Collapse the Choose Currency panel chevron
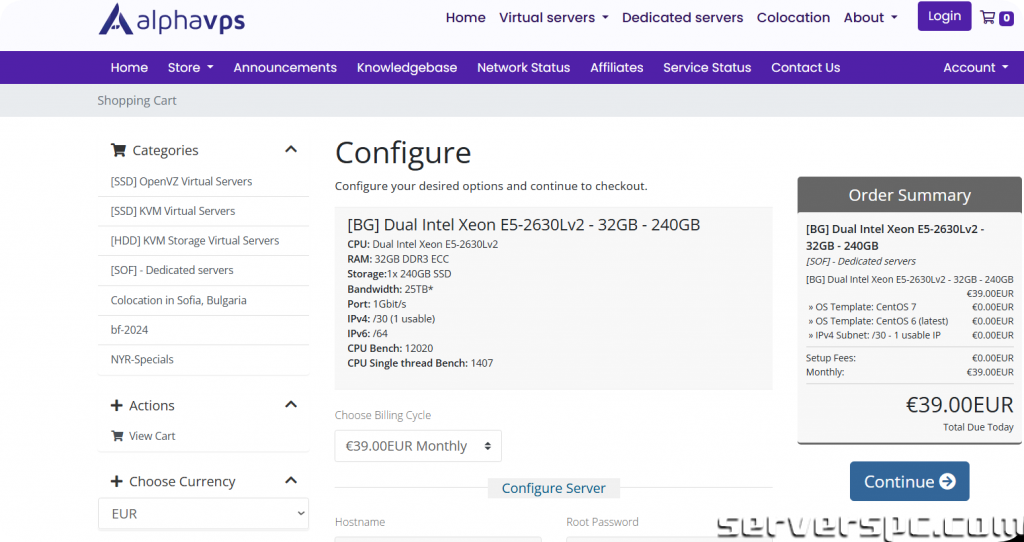This screenshot has height=542, width=1024. coord(291,481)
